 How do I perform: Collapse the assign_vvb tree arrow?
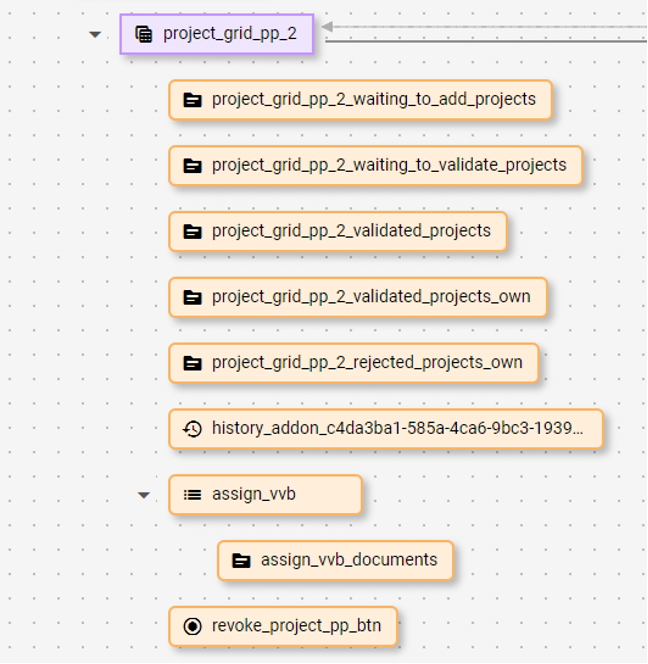click(x=144, y=495)
